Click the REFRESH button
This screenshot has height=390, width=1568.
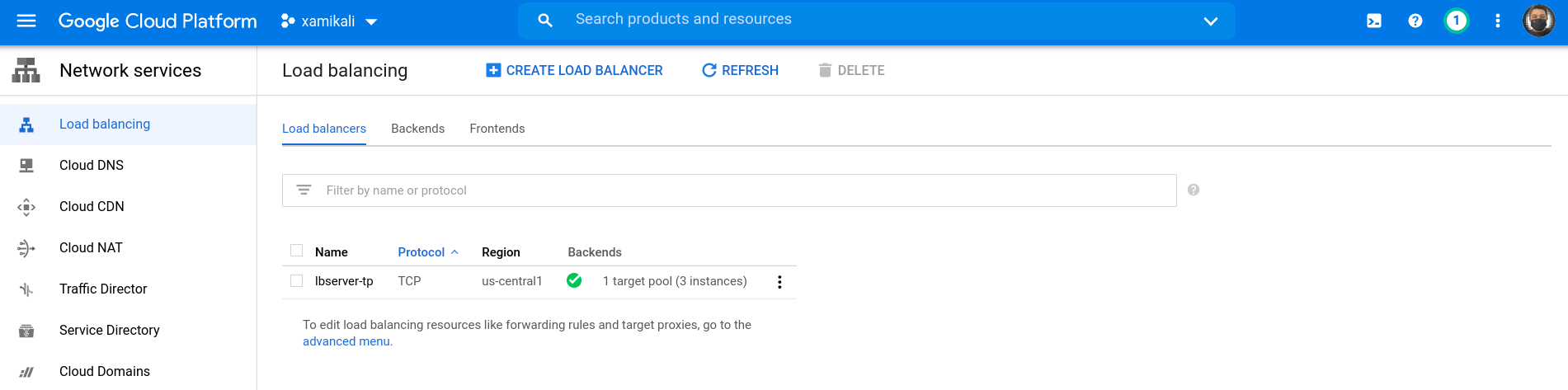tap(740, 71)
